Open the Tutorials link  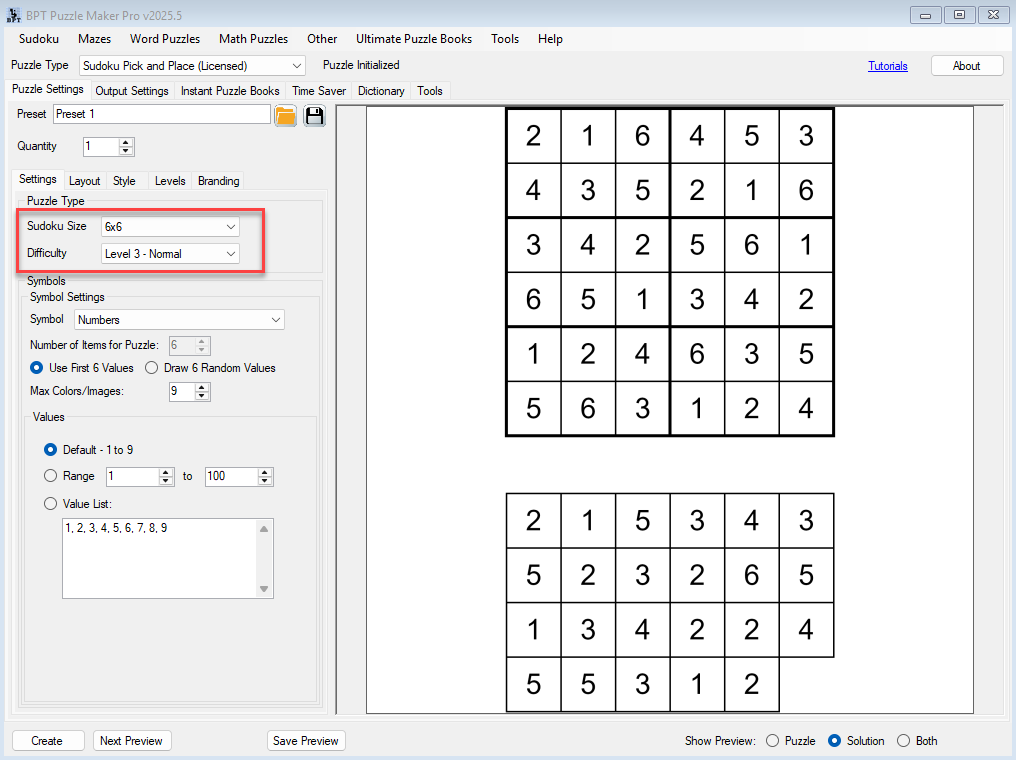pyautogui.click(x=887, y=66)
